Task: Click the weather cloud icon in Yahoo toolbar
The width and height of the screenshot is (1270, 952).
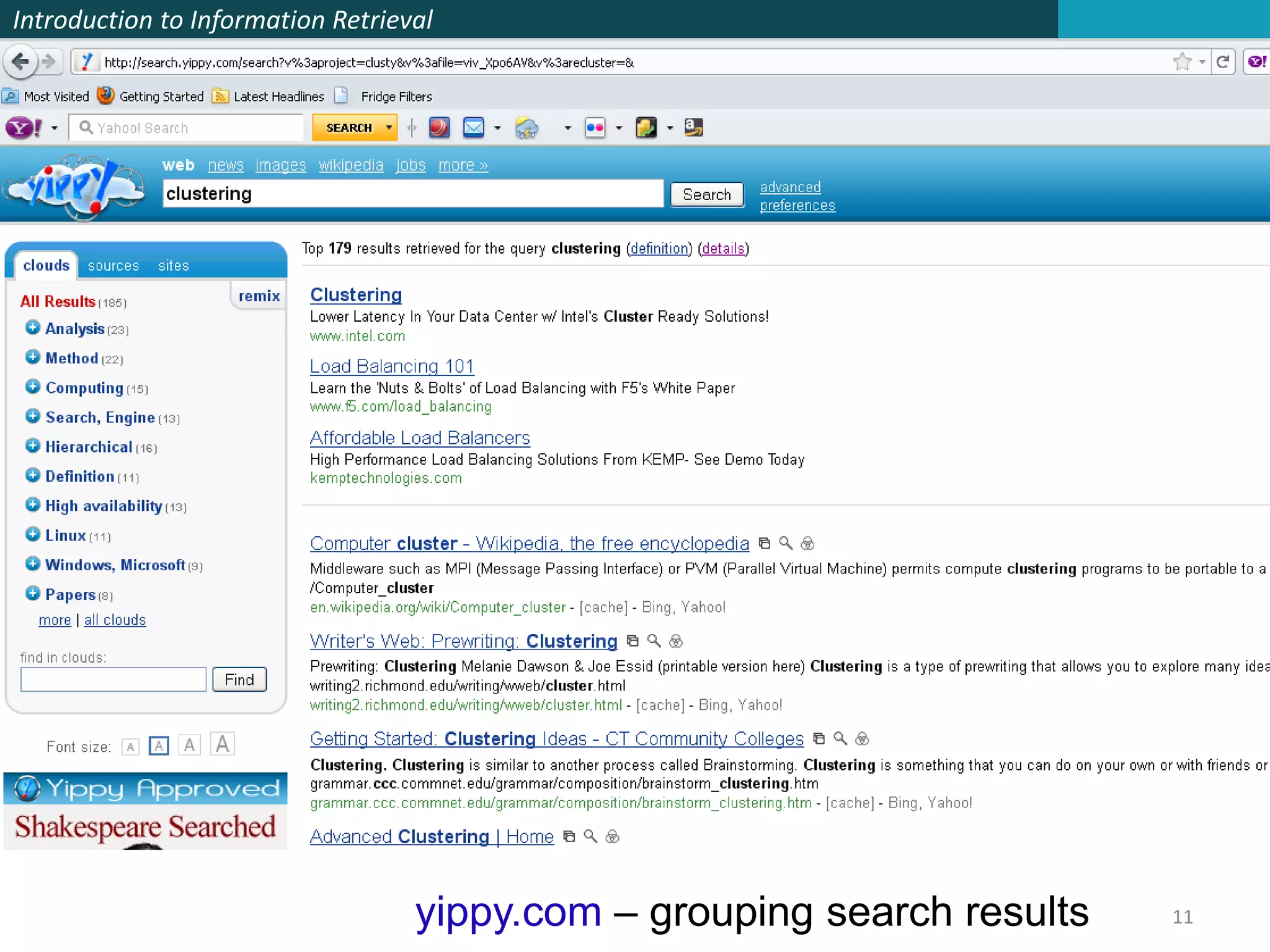Action: pos(526,128)
